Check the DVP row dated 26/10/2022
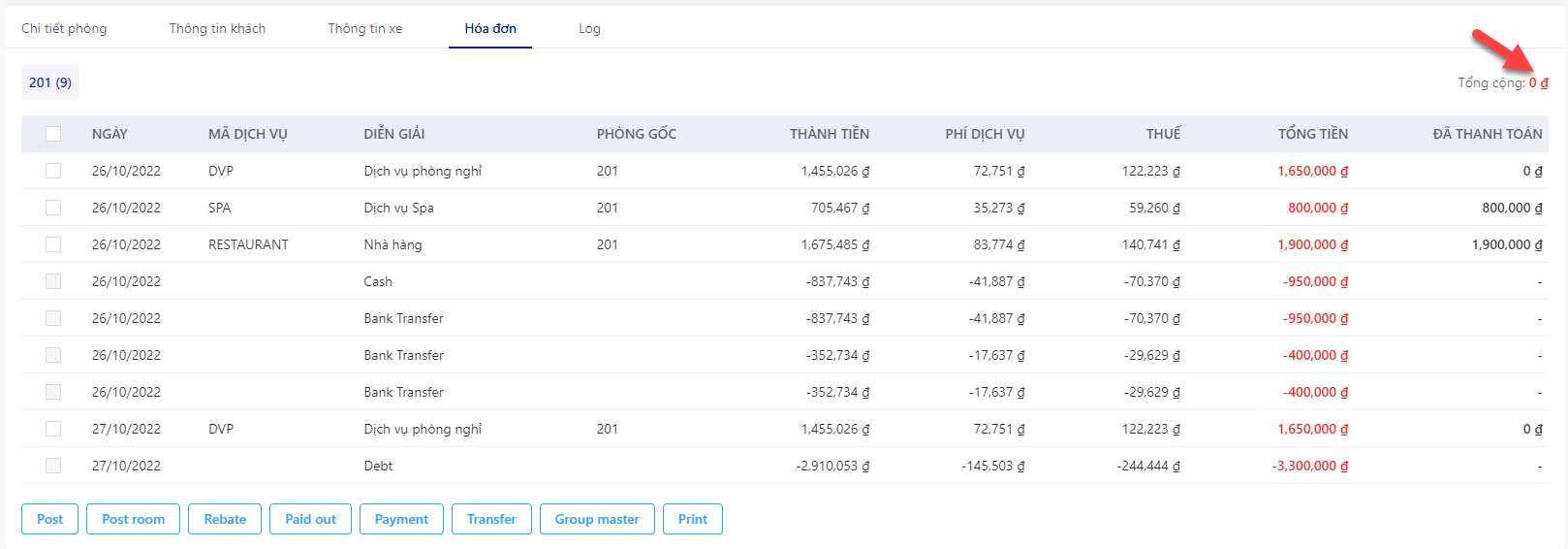Screen dimensions: 1568x549 [x=53, y=171]
